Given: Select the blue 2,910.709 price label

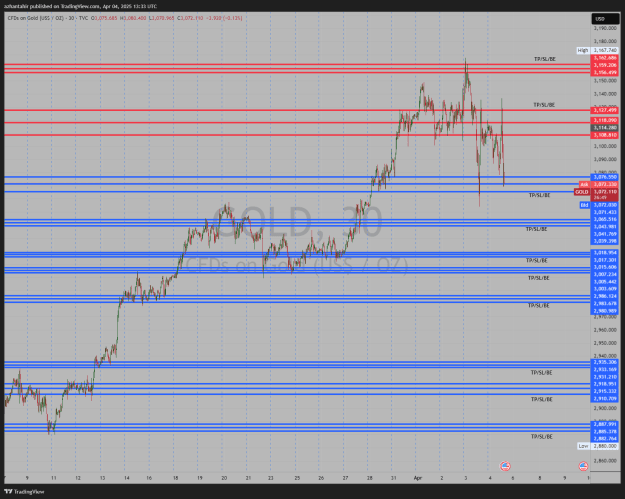Looking at the screenshot, I should [x=605, y=399].
